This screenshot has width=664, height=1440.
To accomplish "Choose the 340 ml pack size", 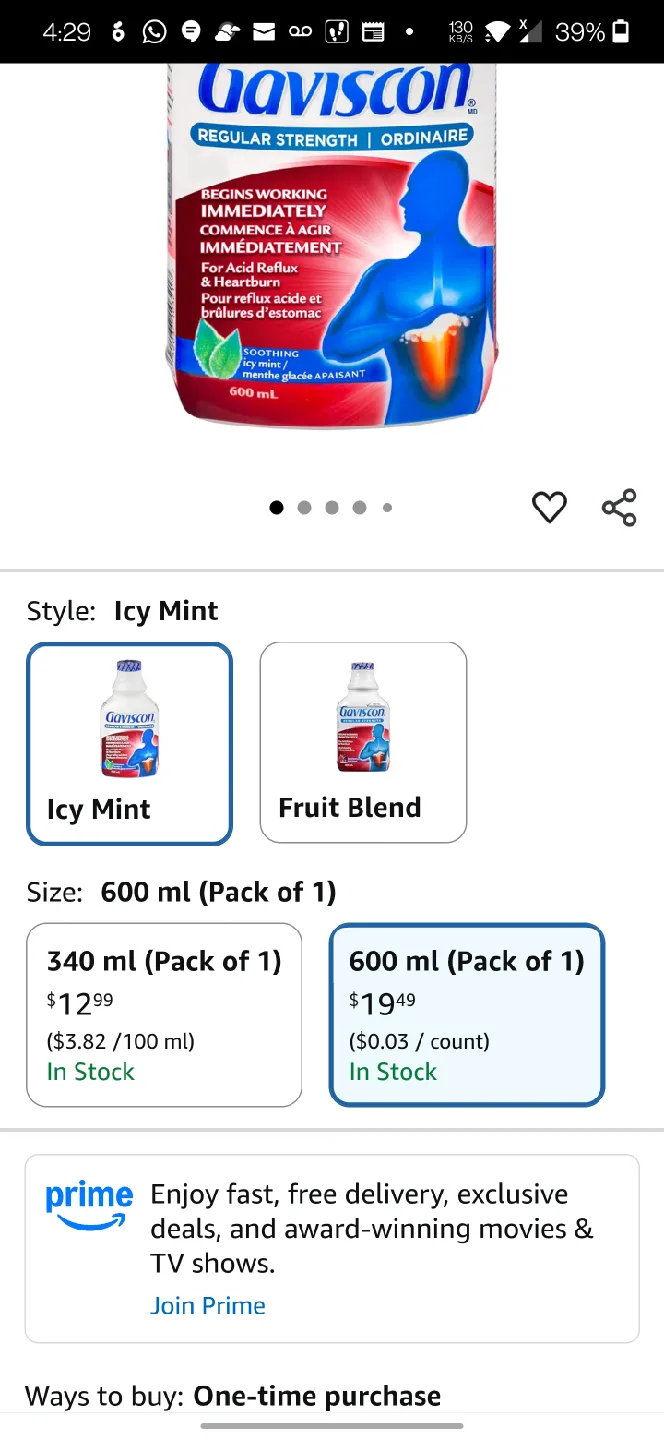I will tap(164, 1015).
